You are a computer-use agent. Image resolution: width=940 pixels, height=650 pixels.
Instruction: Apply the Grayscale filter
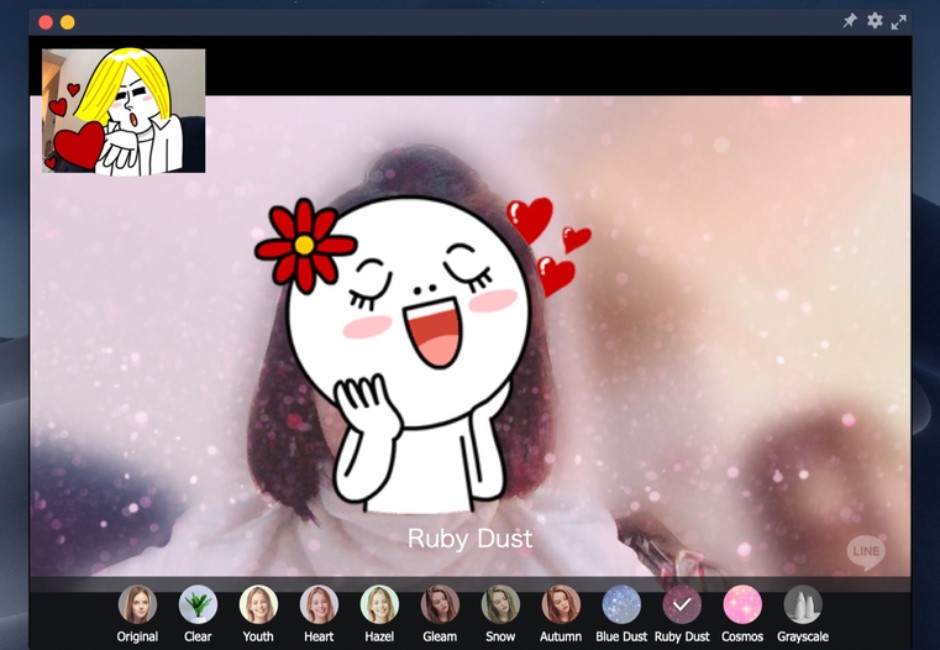[803, 605]
